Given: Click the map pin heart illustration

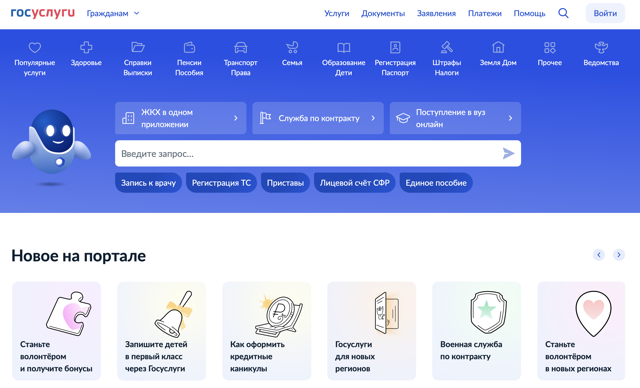Looking at the screenshot, I should point(593,313).
